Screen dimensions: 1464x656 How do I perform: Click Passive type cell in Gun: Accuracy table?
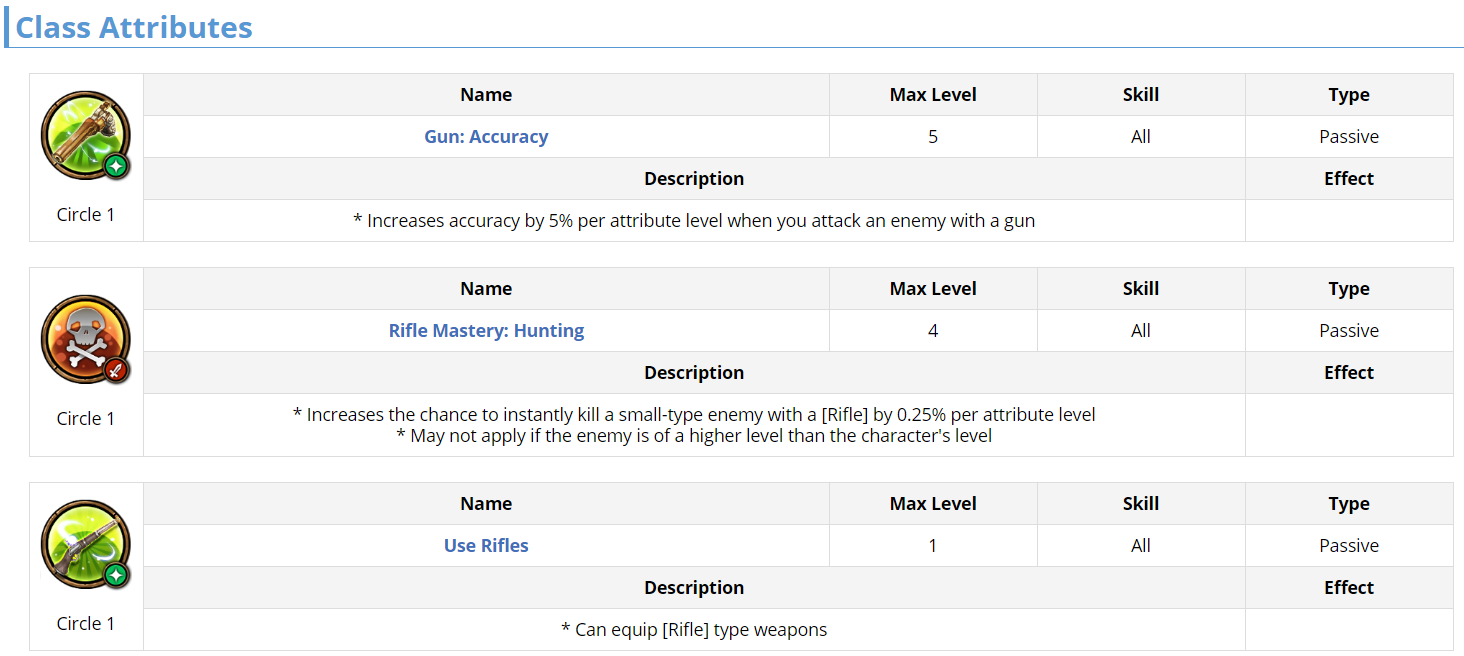tap(1348, 137)
